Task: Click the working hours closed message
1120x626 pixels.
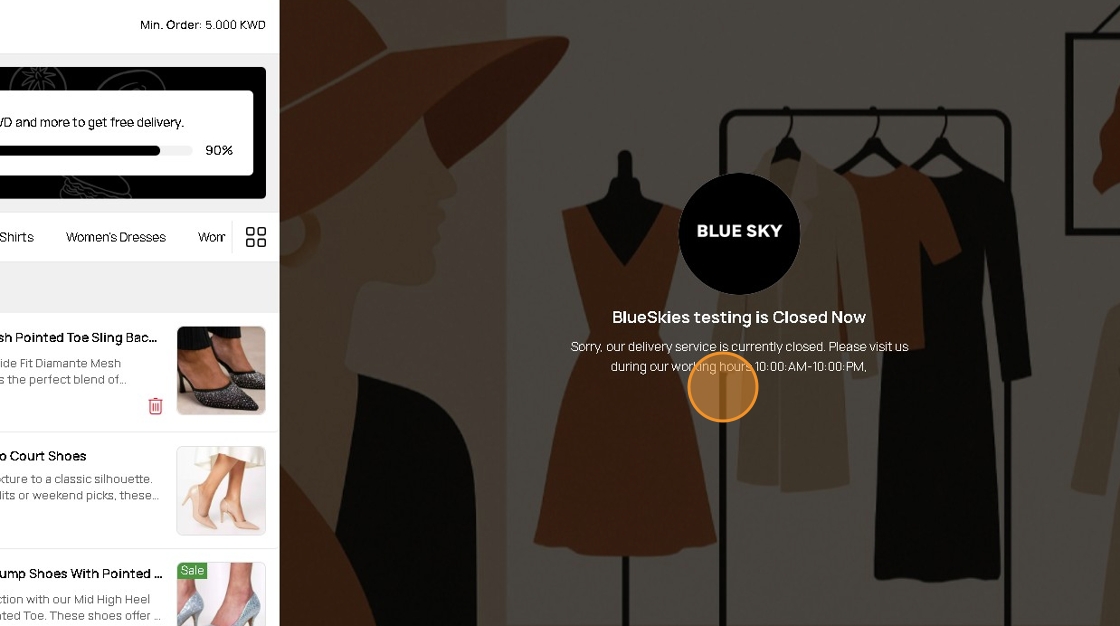Action: (x=739, y=357)
